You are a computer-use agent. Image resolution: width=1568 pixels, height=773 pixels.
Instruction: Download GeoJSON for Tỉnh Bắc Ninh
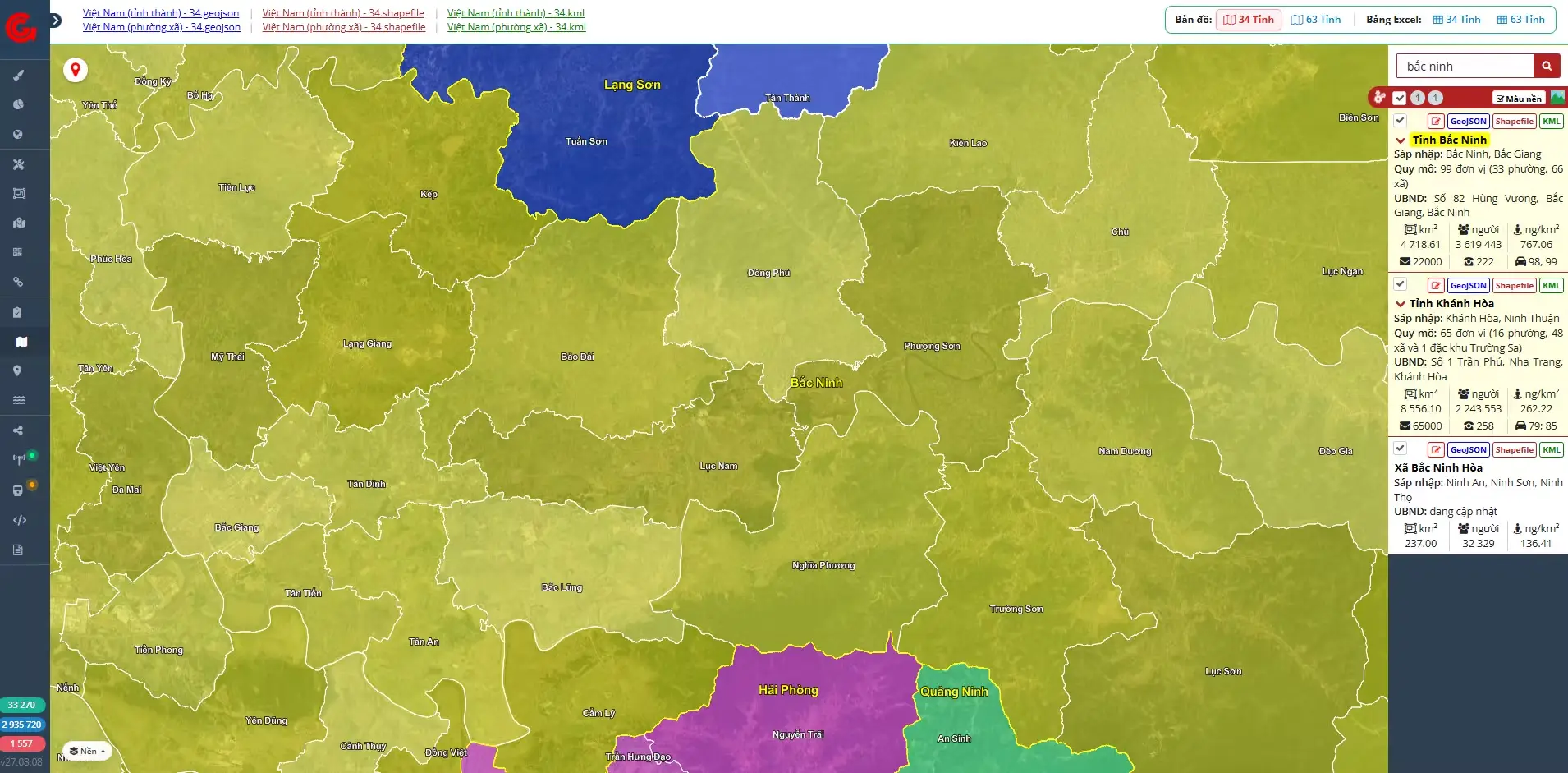tap(1469, 122)
